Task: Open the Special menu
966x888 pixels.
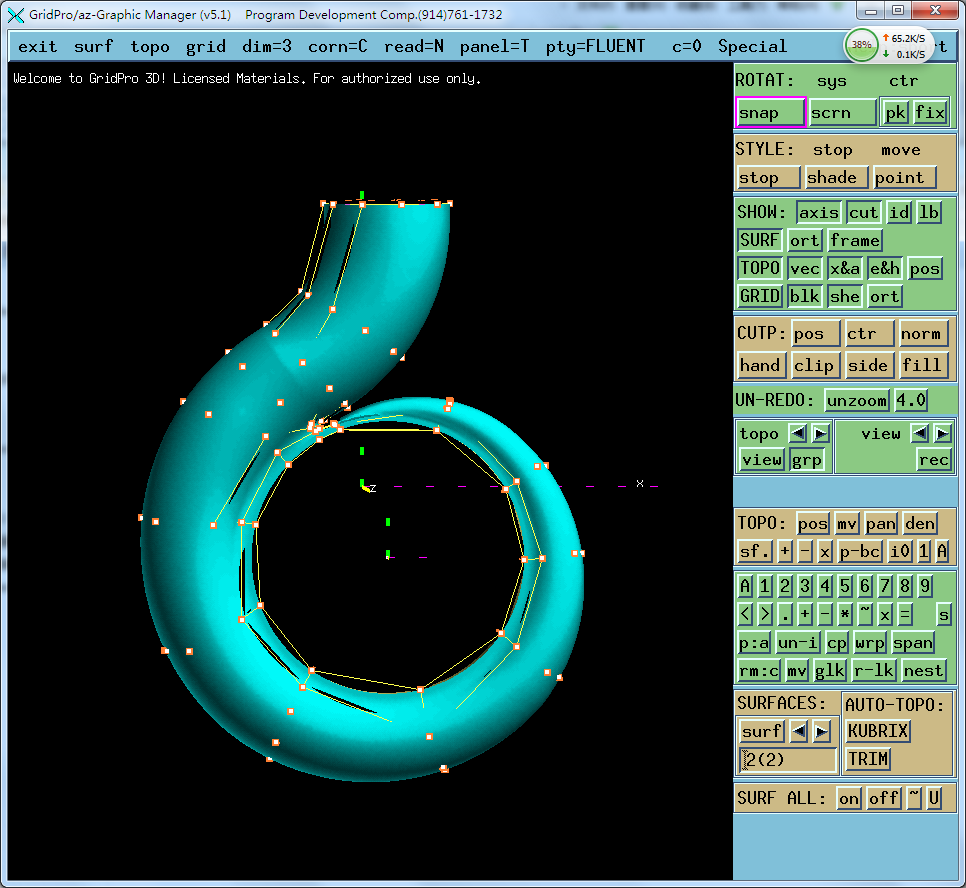Action: pyautogui.click(x=752, y=47)
